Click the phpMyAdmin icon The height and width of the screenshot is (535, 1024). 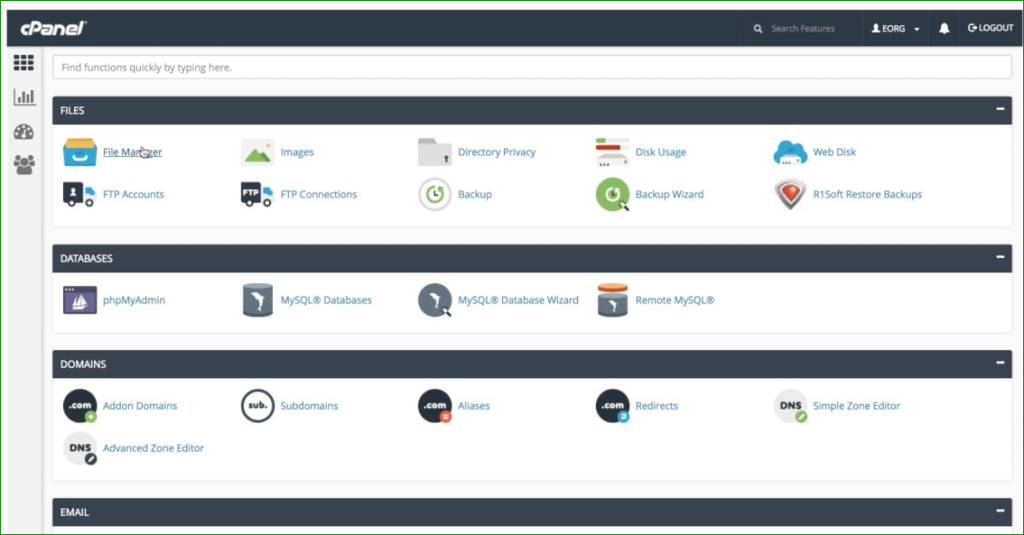click(80, 300)
